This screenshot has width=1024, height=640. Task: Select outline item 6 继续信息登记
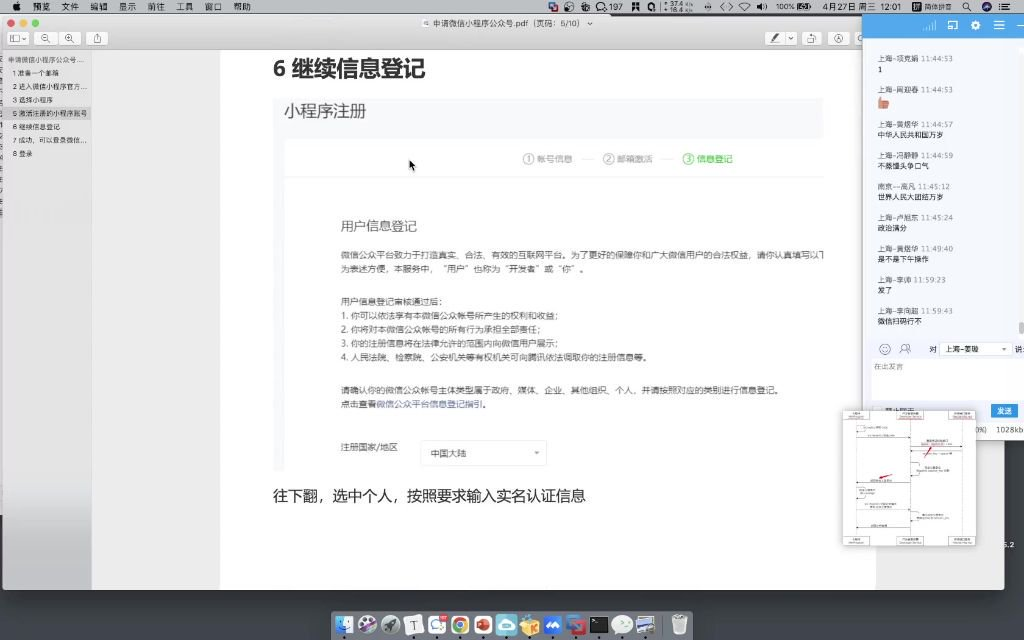click(x=36, y=127)
